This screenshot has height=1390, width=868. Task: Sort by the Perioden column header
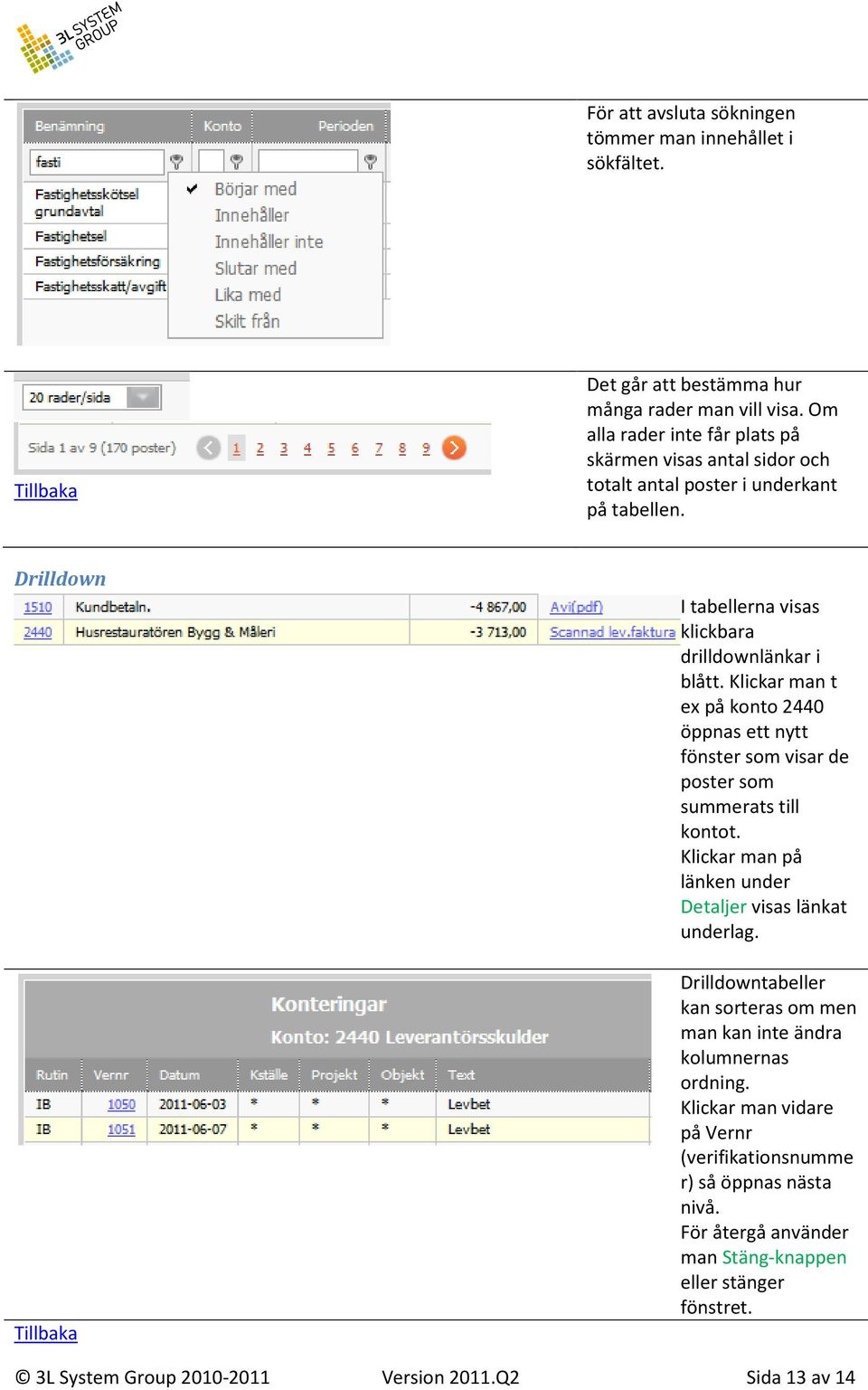(320, 126)
